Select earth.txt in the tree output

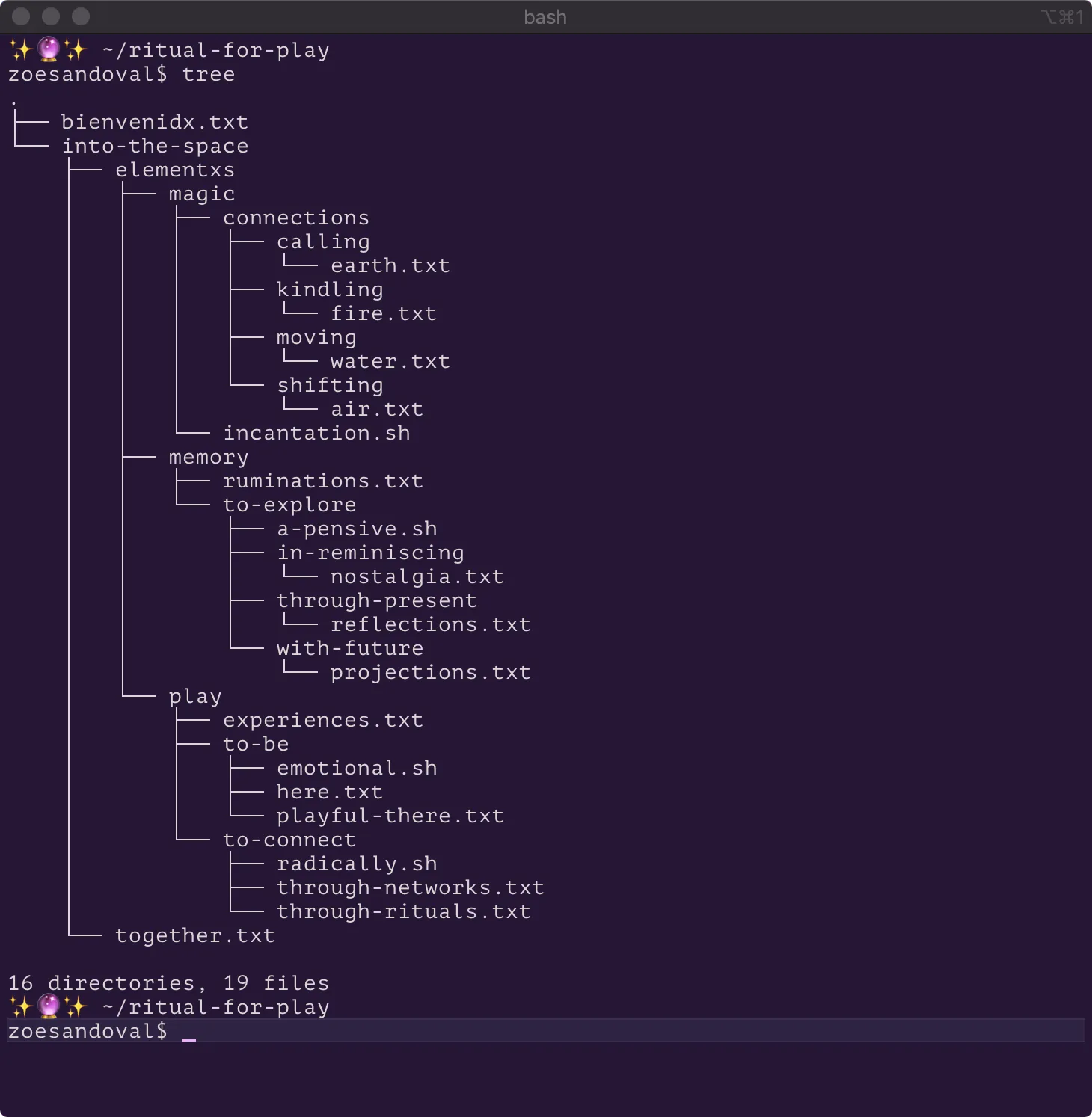390,266
